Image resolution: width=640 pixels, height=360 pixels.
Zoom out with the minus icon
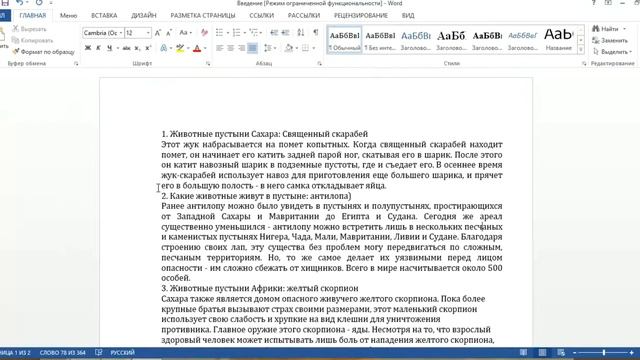click(x=575, y=353)
